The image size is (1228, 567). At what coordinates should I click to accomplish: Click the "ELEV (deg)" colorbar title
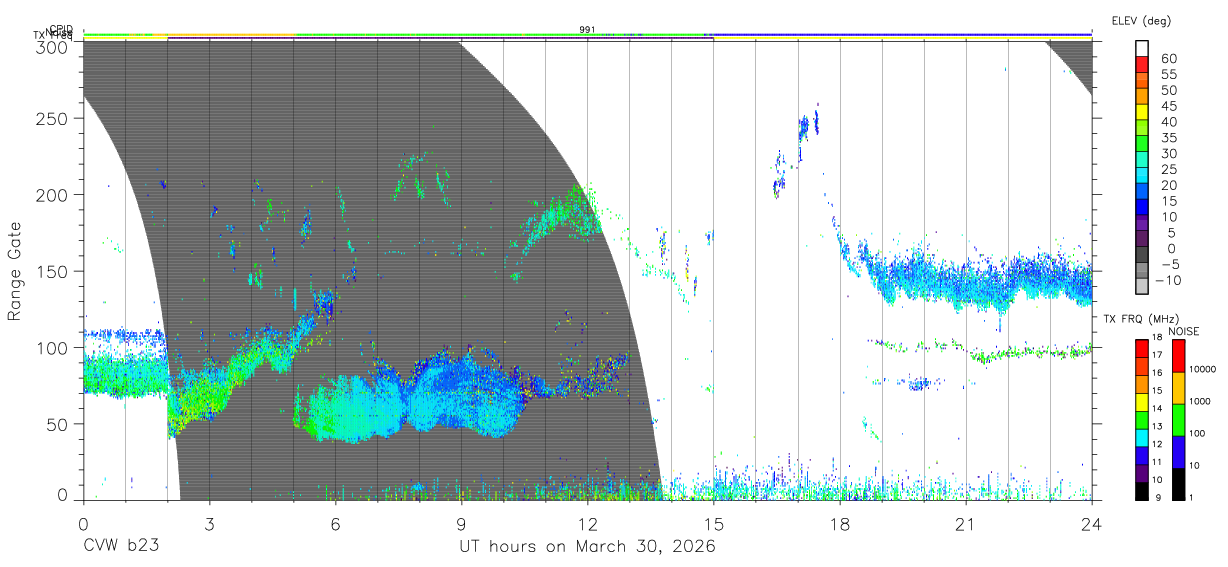coord(1141,20)
